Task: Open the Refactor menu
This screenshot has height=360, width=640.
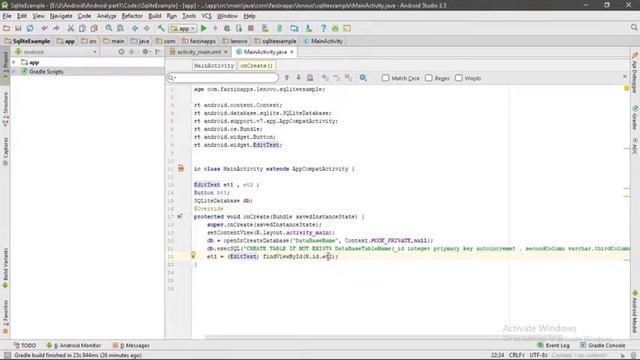Action: (132, 16)
